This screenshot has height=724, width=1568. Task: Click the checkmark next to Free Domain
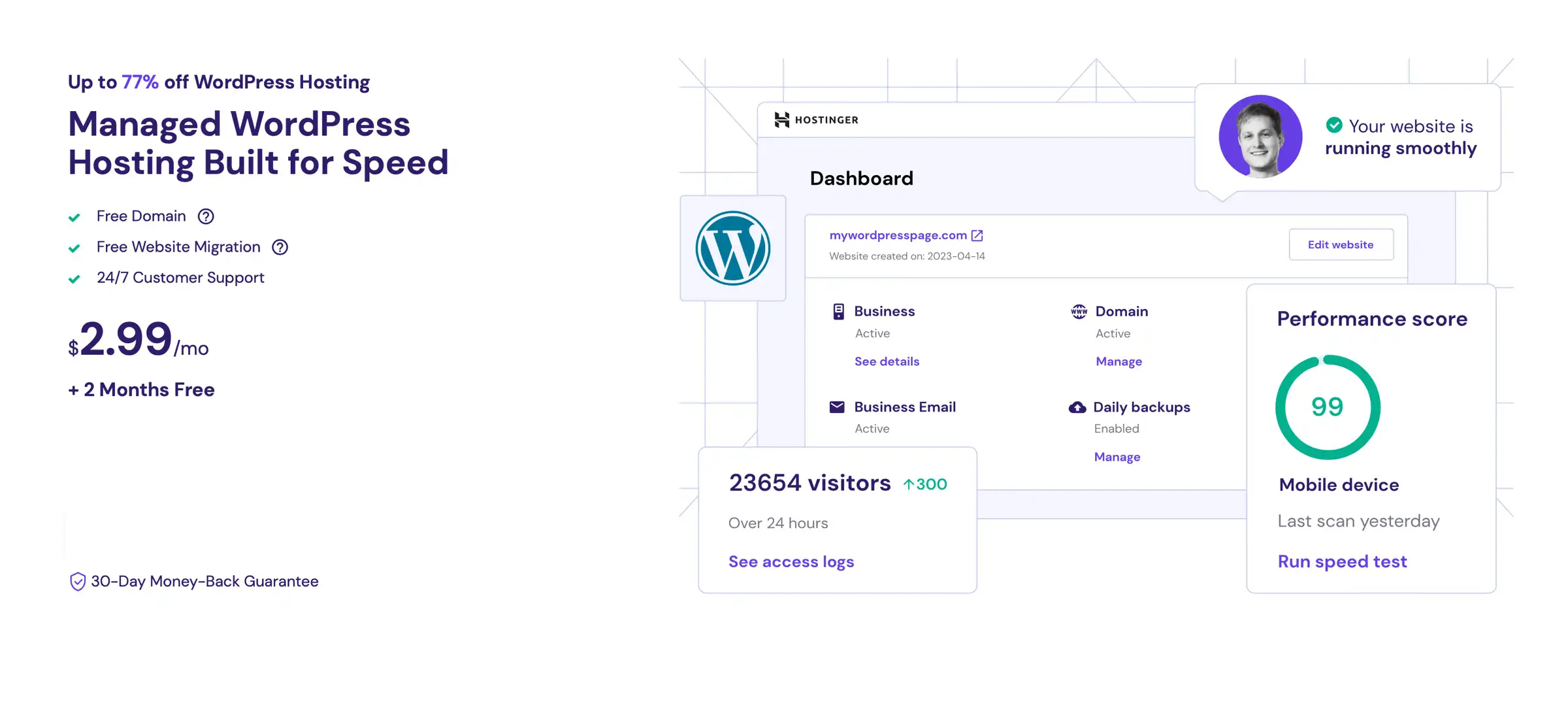pyautogui.click(x=74, y=218)
